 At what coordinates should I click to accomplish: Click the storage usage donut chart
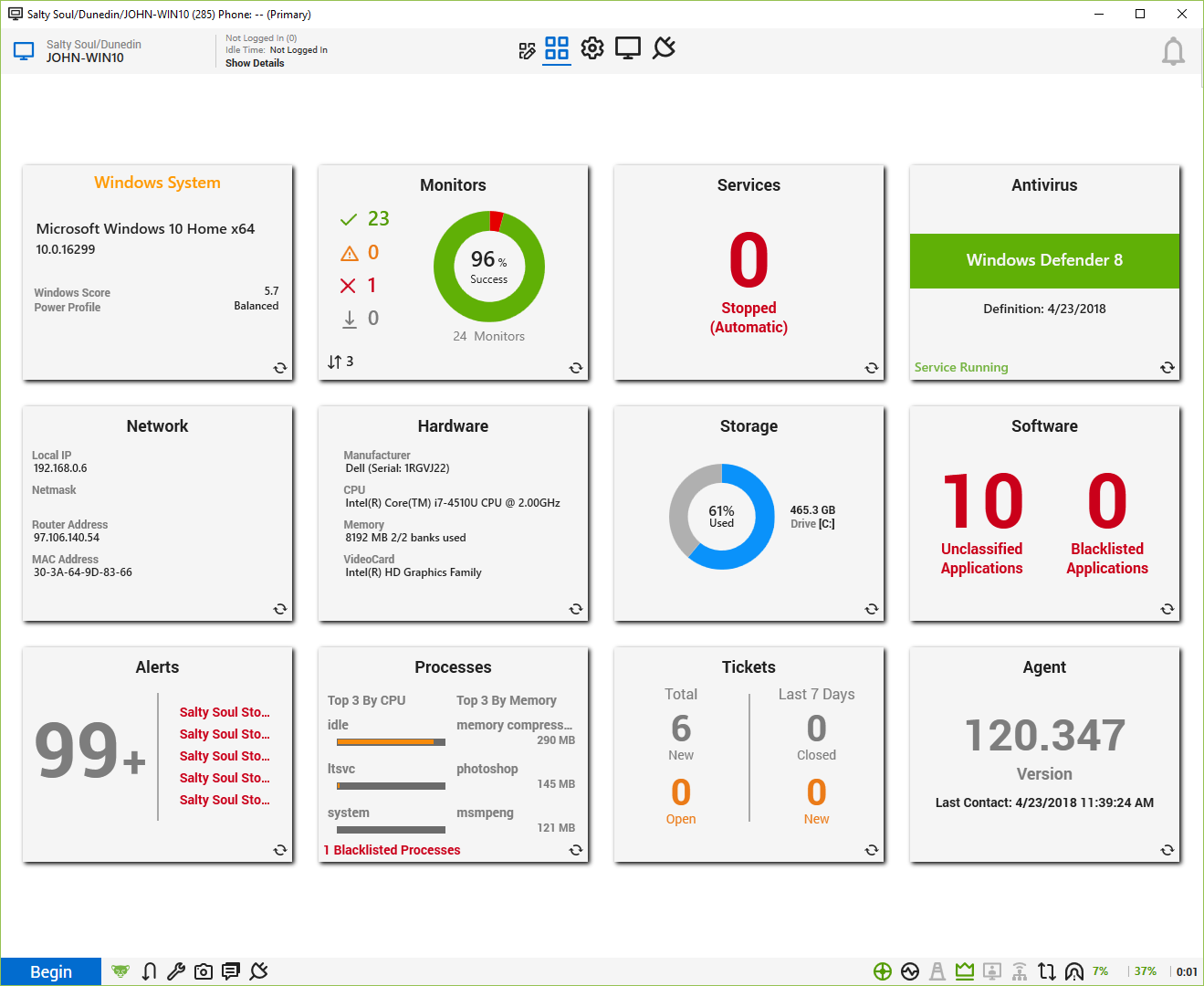click(x=721, y=517)
